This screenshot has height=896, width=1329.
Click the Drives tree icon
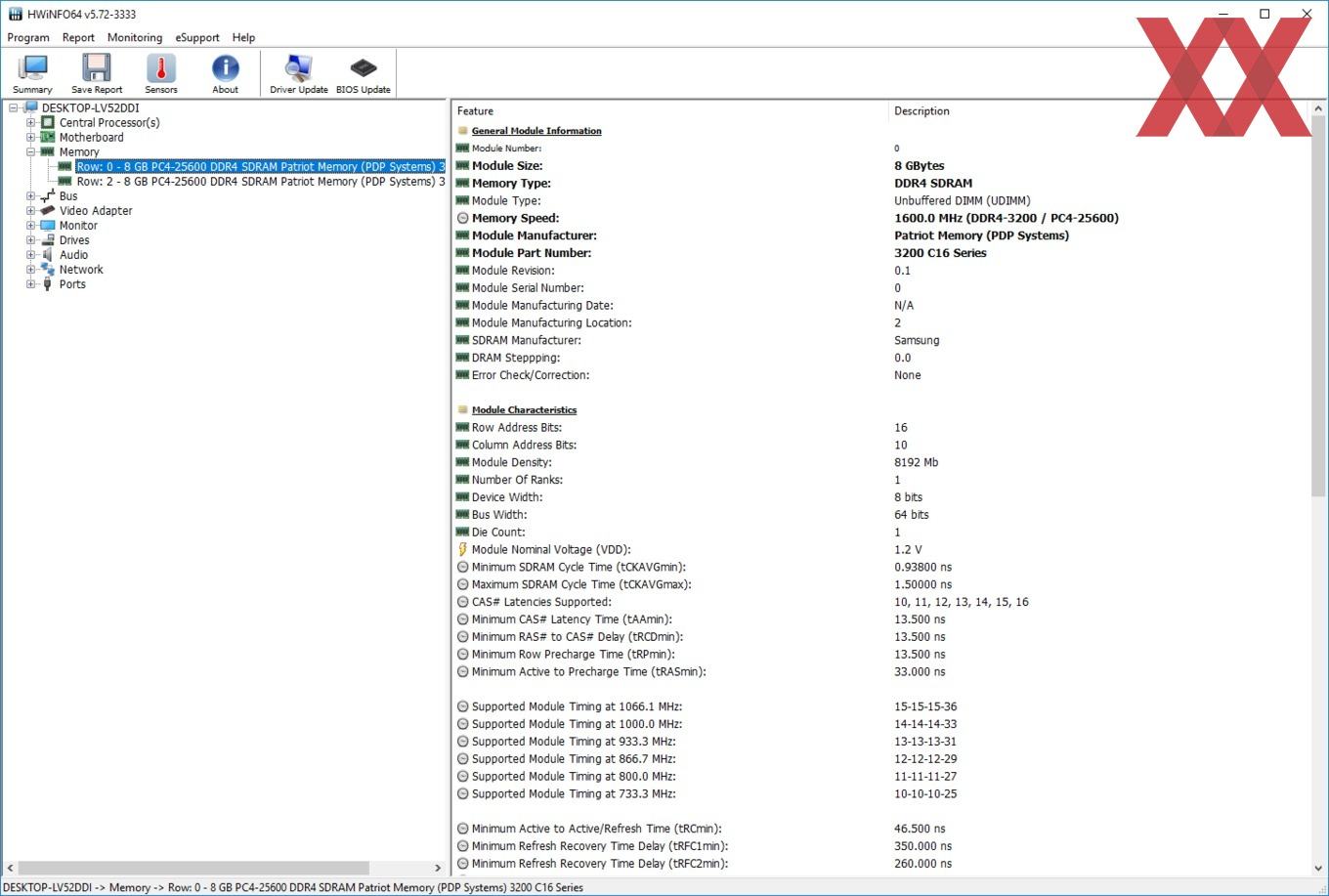pyautogui.click(x=47, y=239)
